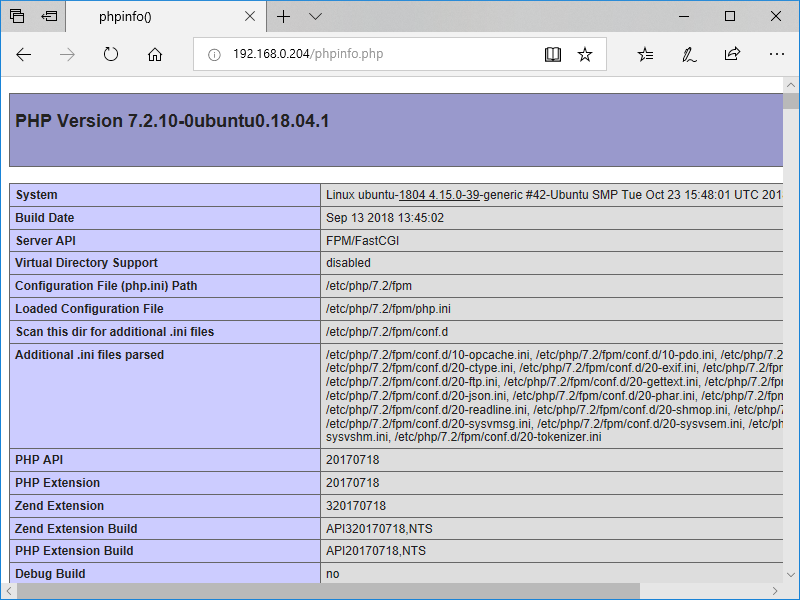The height and width of the screenshot is (600, 800).
Task: Click the 320170718 value
Action: click(x=356, y=506)
